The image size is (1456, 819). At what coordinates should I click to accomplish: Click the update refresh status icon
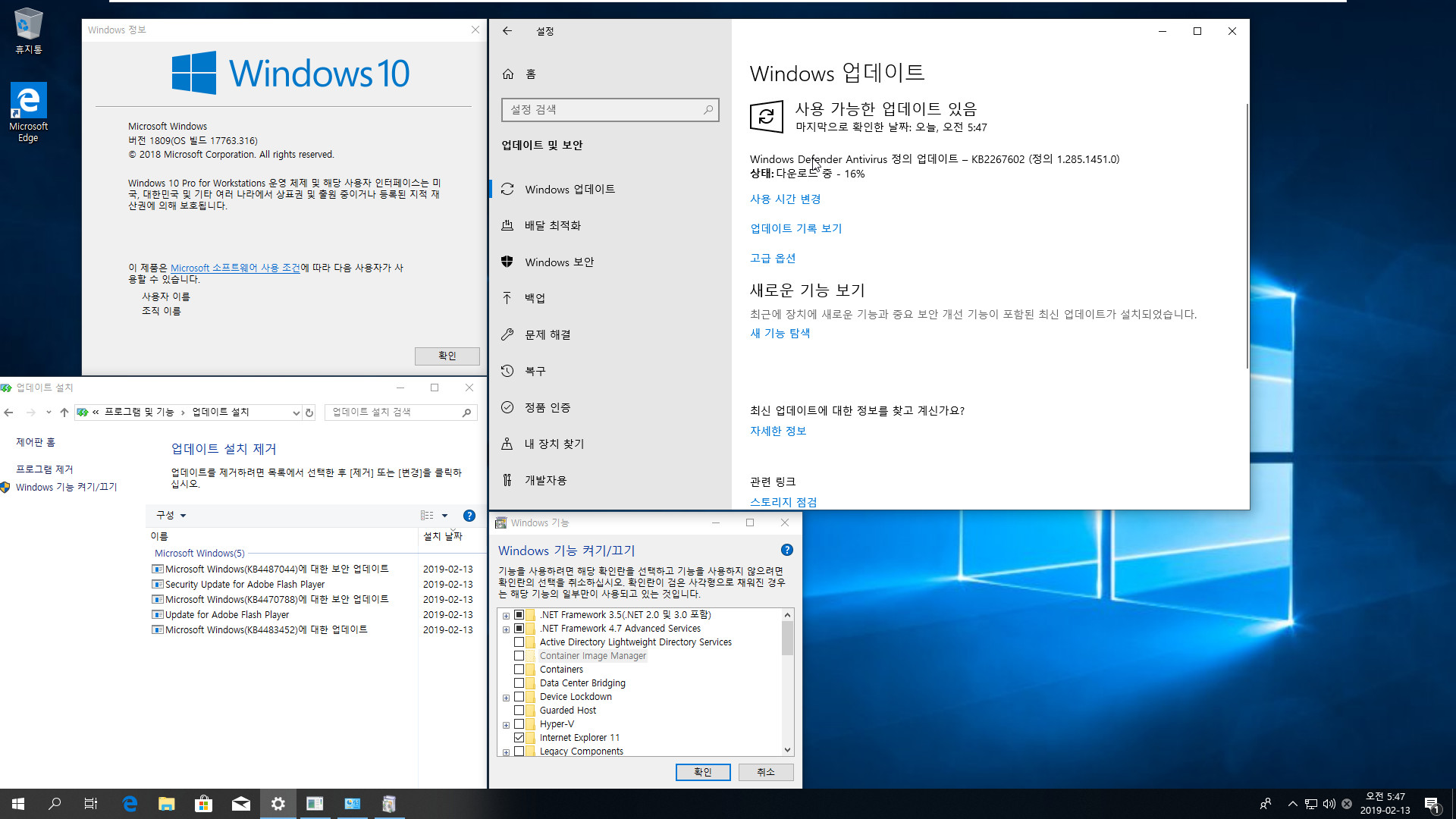[x=766, y=117]
